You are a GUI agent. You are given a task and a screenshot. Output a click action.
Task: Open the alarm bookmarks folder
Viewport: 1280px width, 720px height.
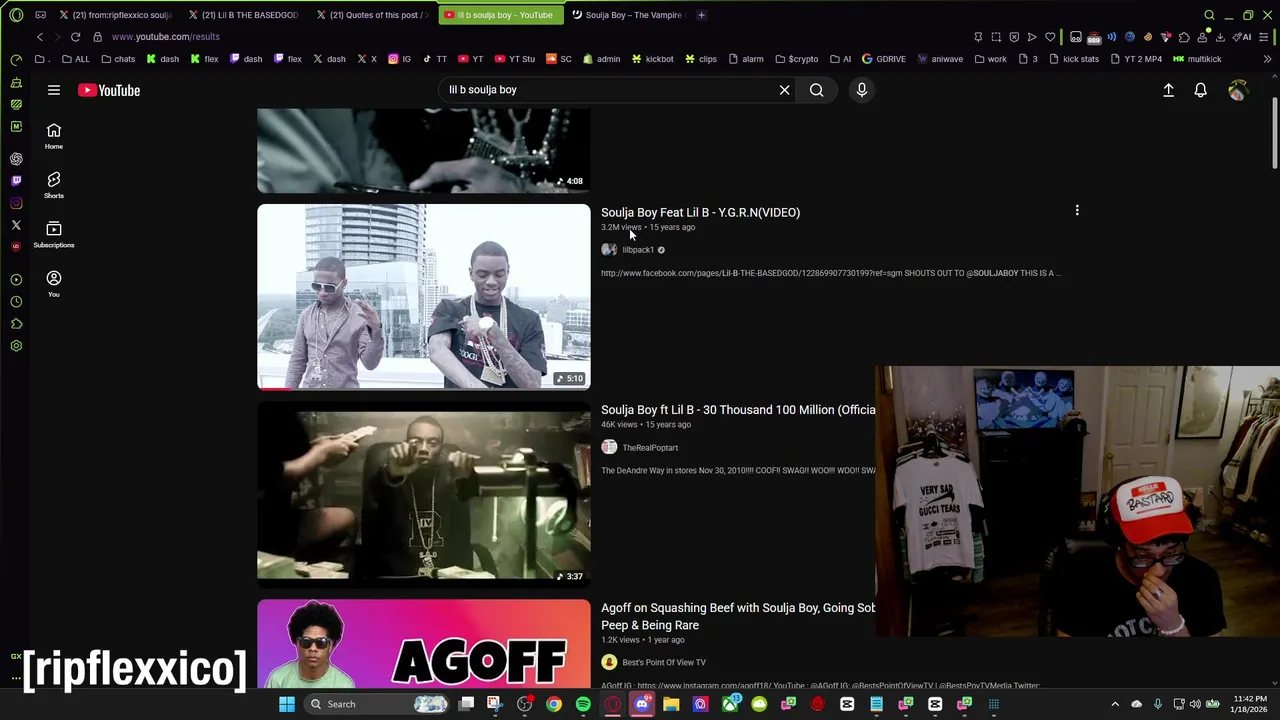click(x=746, y=59)
